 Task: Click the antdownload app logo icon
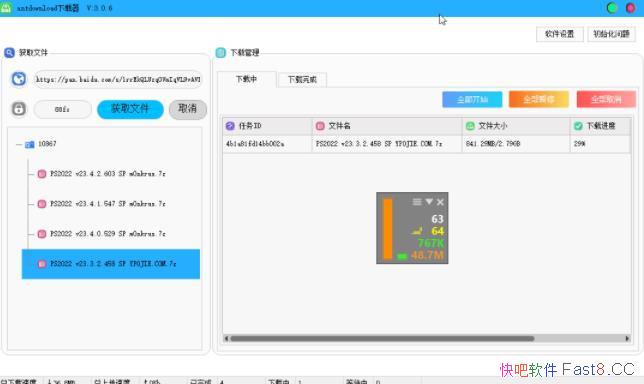[x=6, y=8]
